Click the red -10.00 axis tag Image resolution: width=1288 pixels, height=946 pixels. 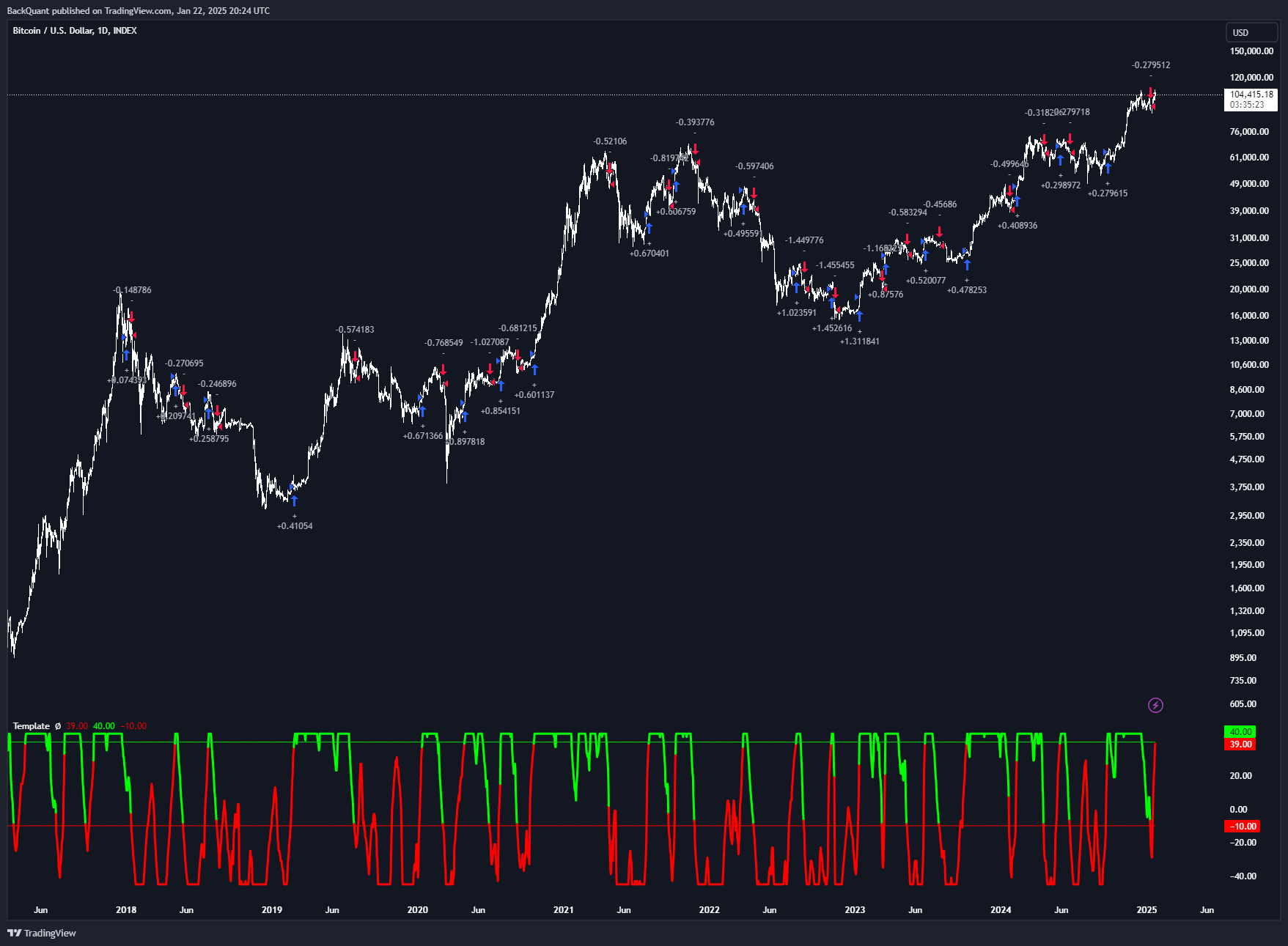point(1242,827)
